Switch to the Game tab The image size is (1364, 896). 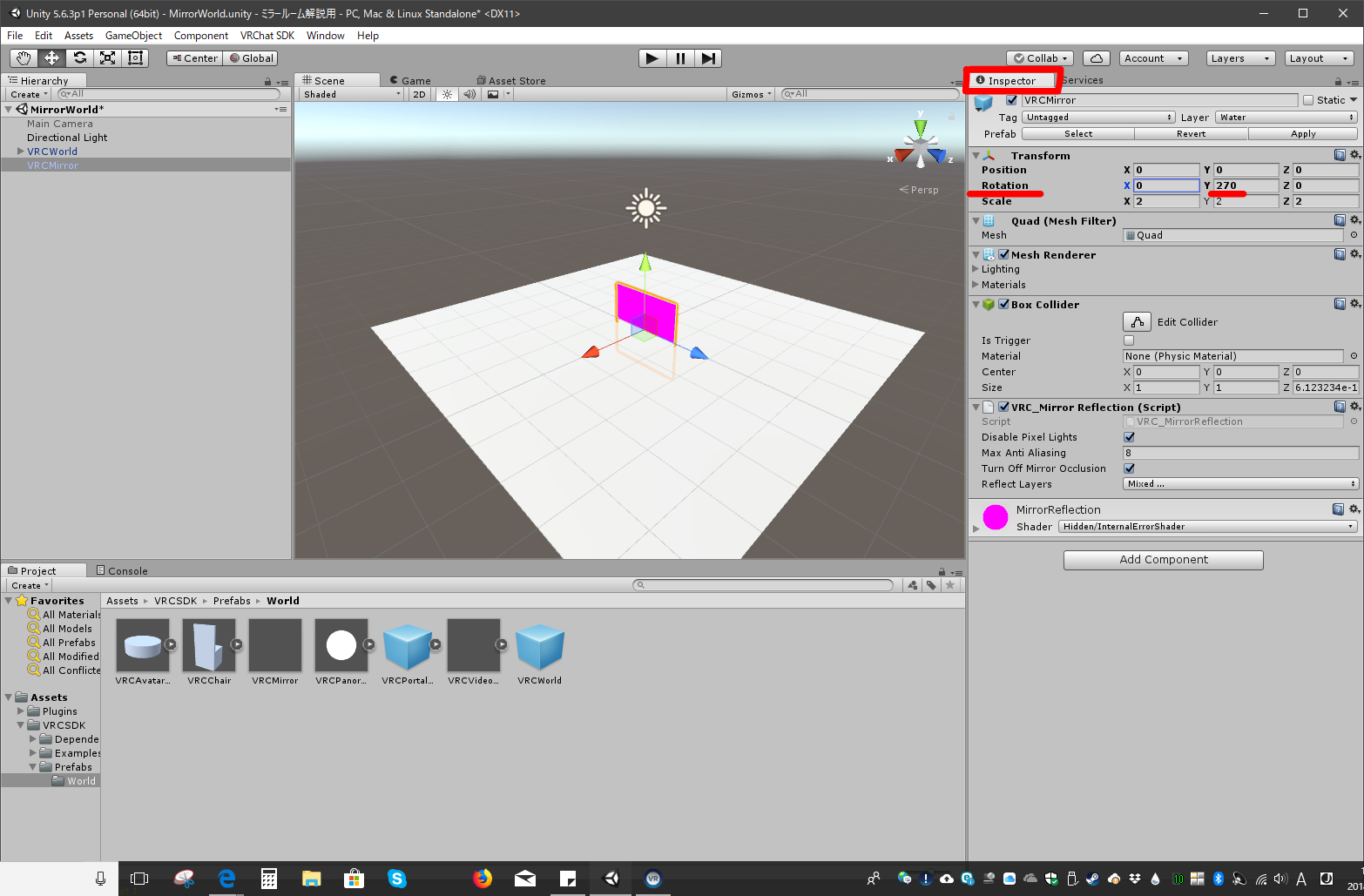tap(410, 80)
